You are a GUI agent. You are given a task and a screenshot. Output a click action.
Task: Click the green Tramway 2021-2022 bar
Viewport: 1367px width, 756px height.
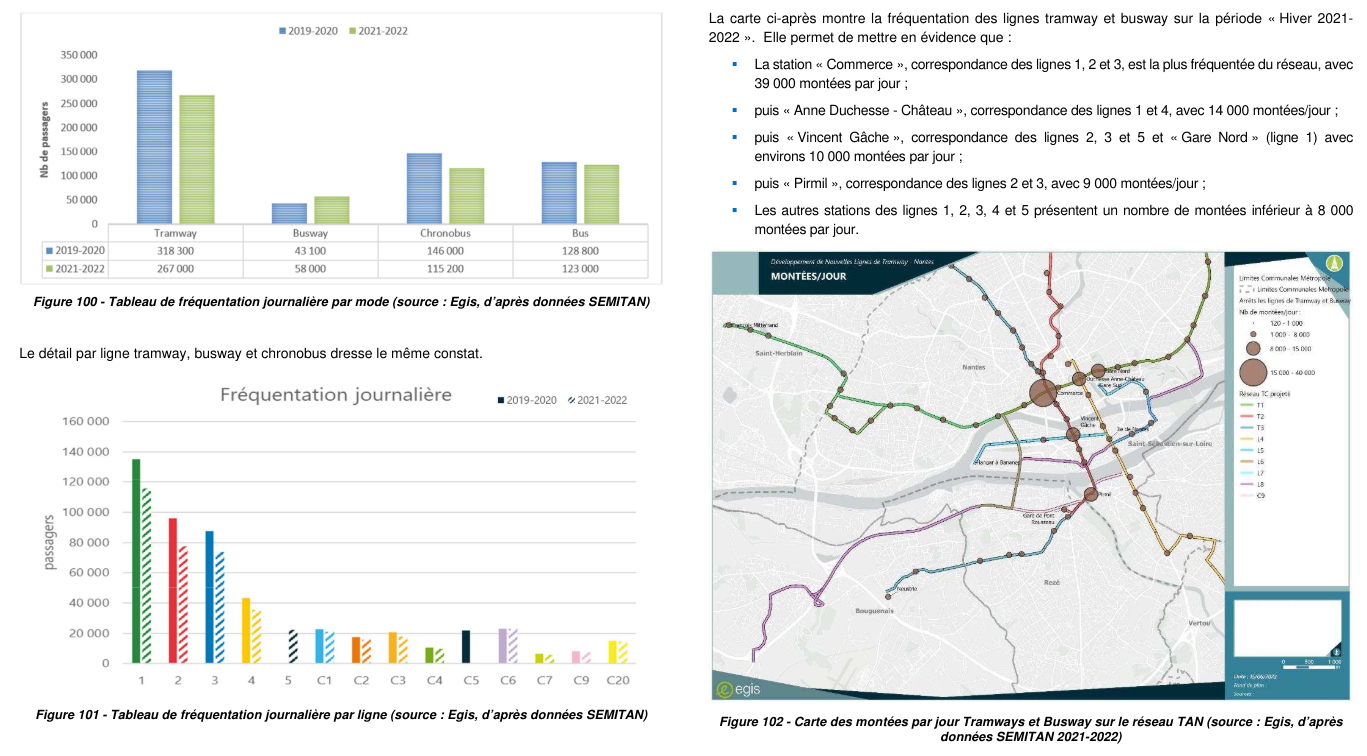point(197,160)
